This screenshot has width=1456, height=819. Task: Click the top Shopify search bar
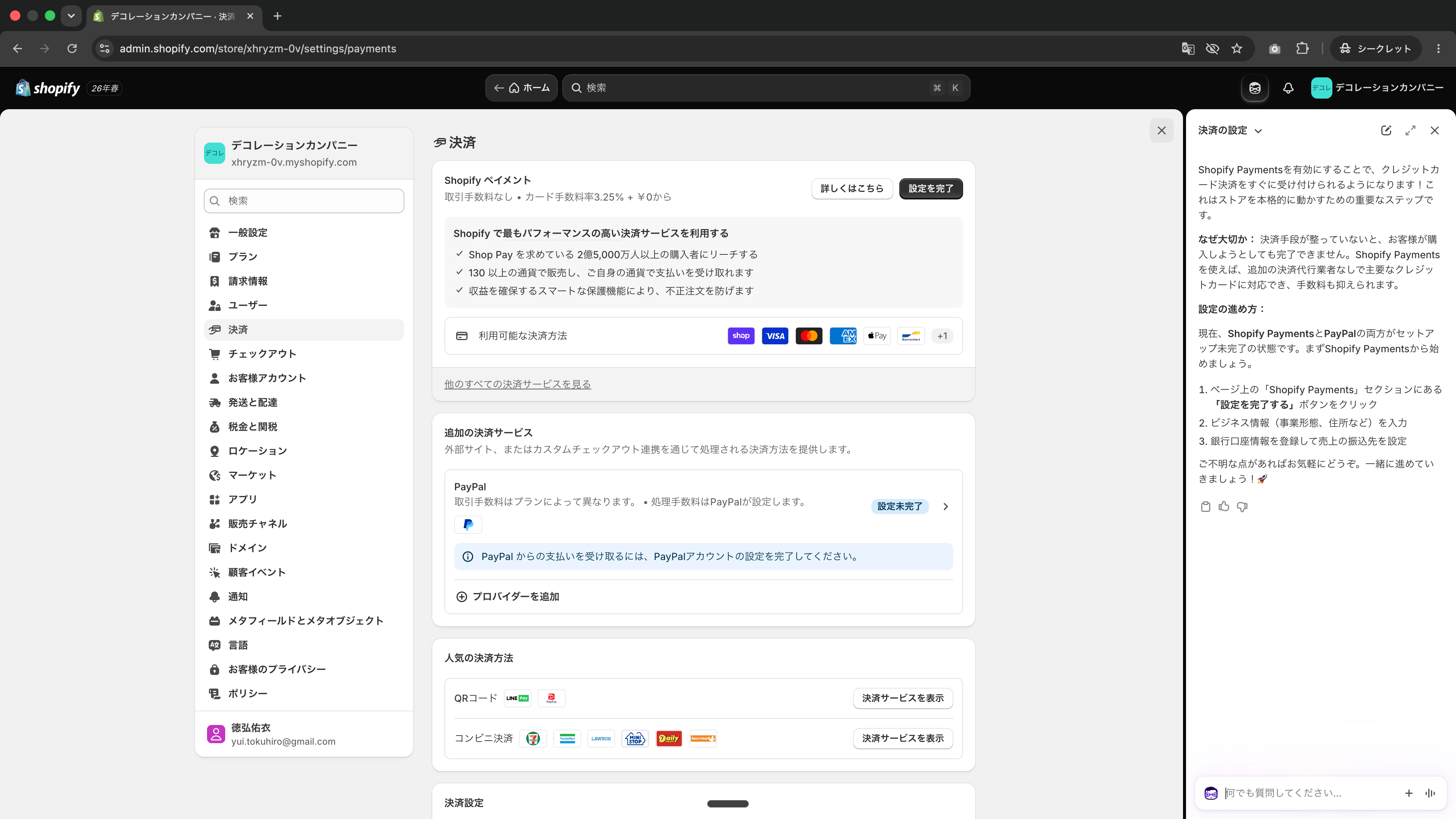point(766,88)
